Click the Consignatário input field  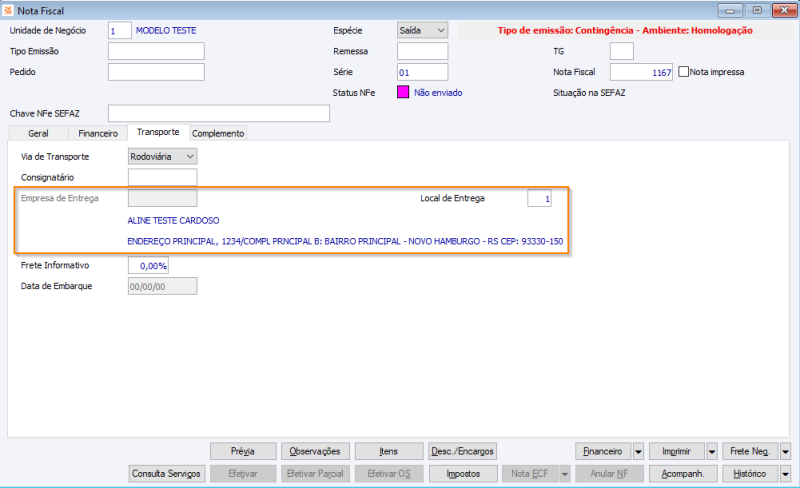(162, 177)
